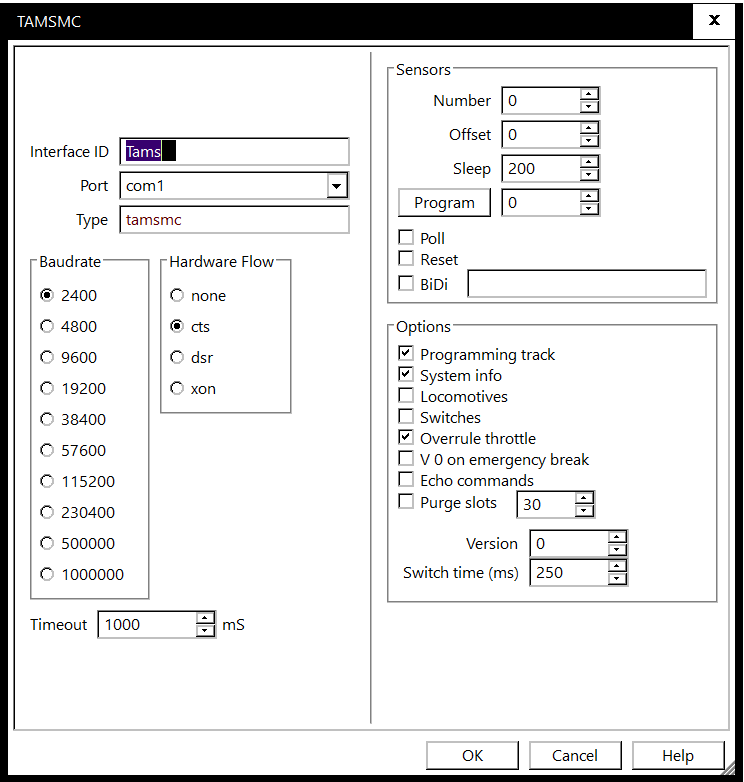Click the OK button
This screenshot has height=782, width=744.
coord(472,755)
